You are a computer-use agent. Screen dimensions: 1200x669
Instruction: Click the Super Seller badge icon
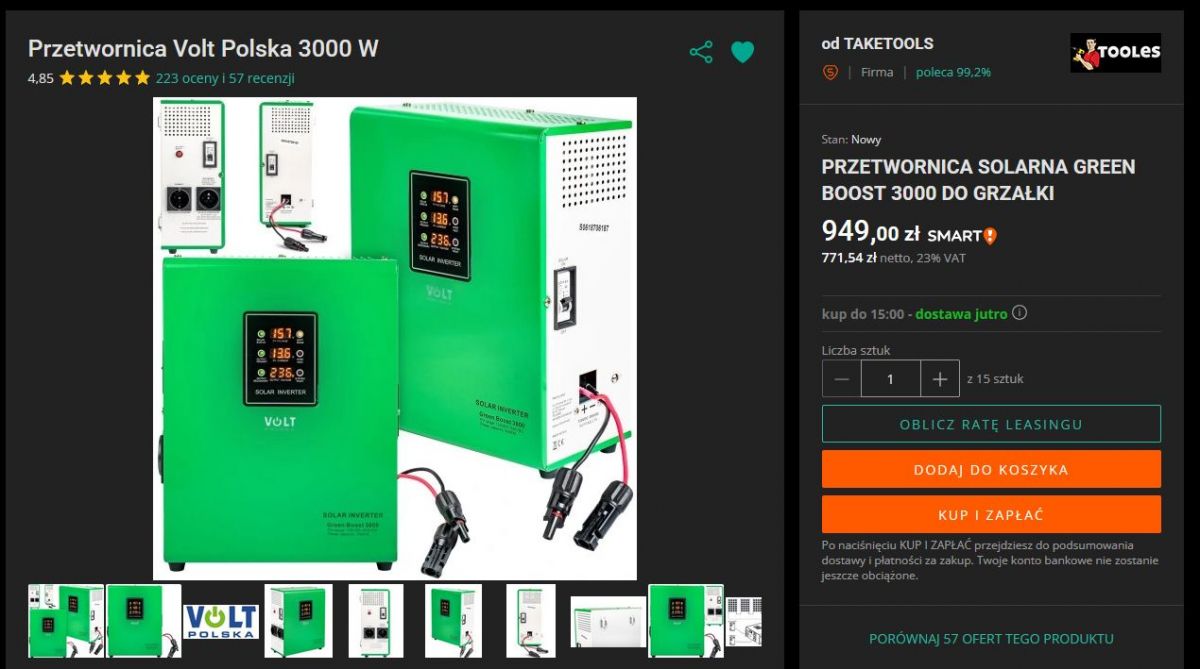(830, 72)
